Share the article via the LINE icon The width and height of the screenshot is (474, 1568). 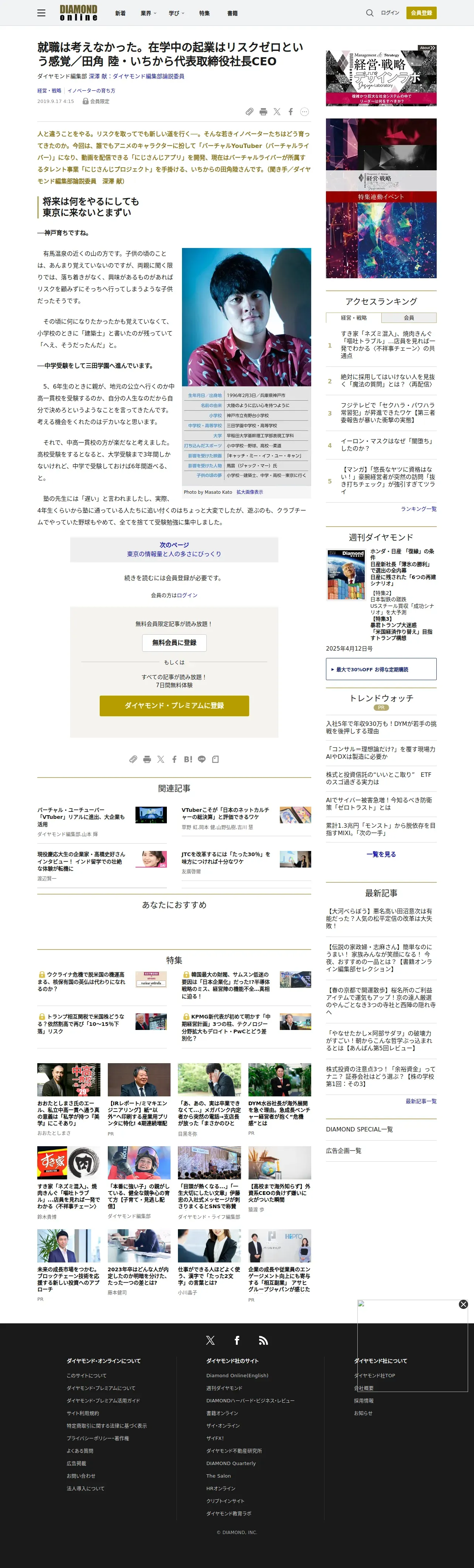(202, 760)
